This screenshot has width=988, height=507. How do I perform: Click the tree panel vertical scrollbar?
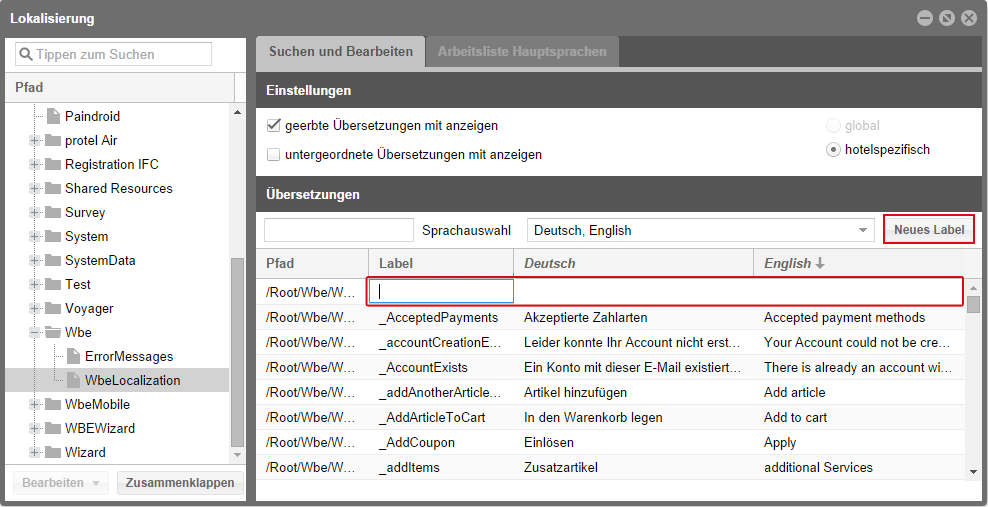(x=237, y=350)
